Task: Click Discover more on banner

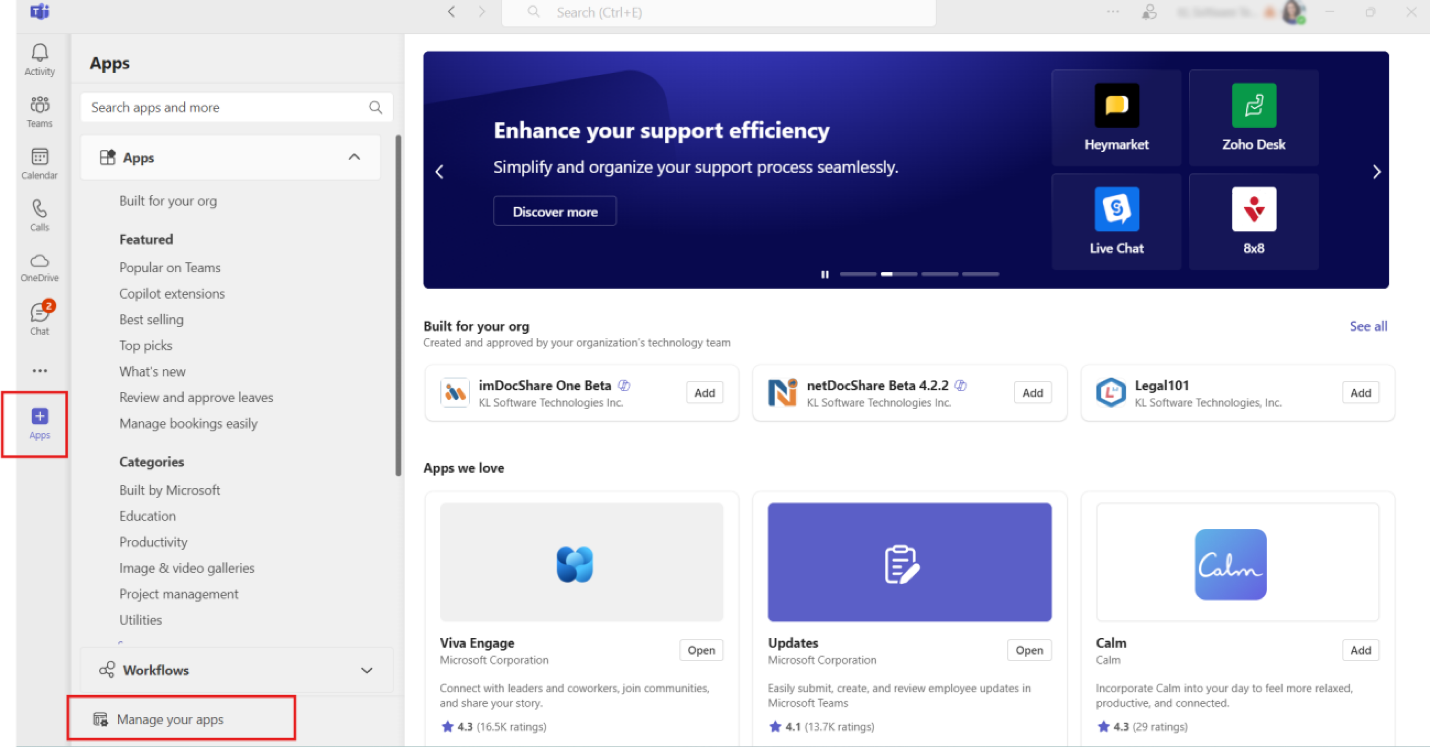Action: pos(555,212)
